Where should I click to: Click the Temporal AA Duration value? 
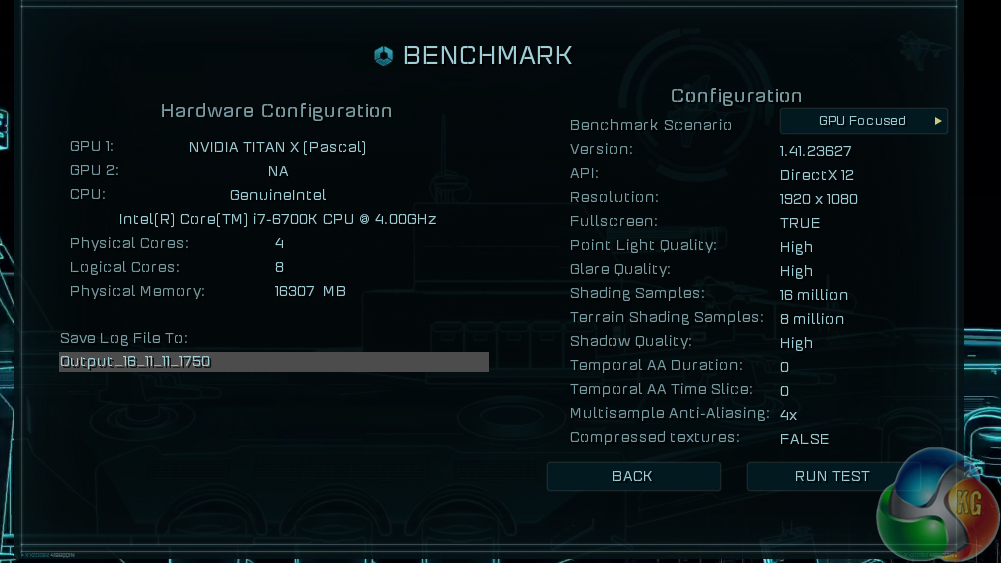[x=784, y=367]
